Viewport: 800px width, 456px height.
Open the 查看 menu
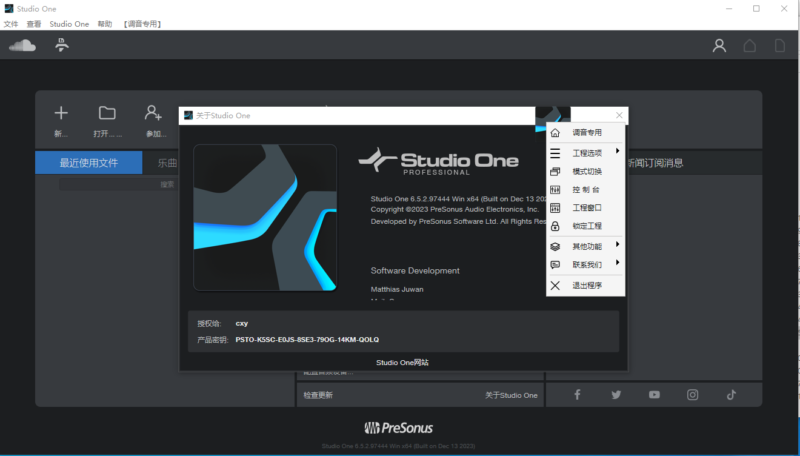(x=34, y=24)
